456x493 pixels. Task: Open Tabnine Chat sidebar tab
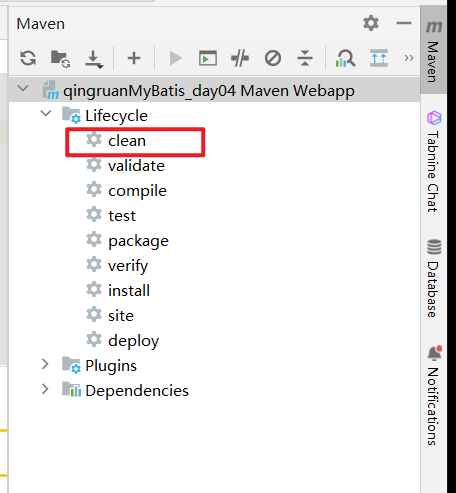point(433,162)
